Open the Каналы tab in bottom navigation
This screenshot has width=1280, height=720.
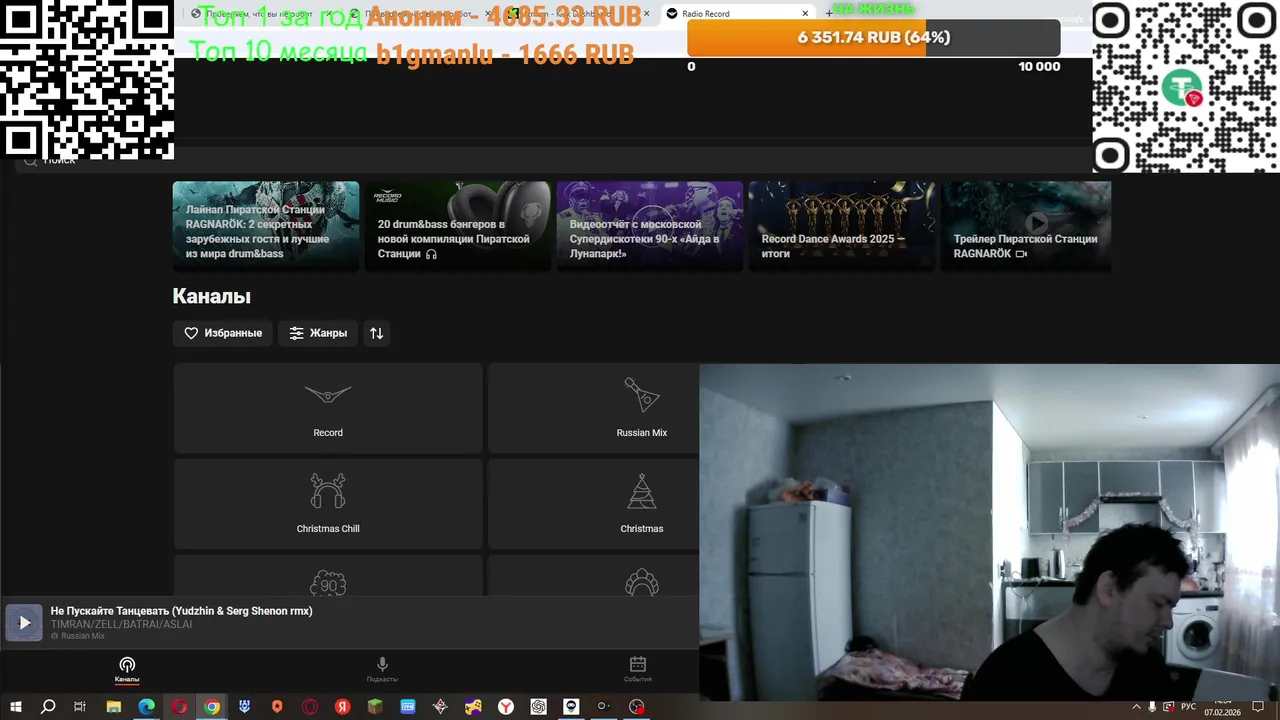(x=127, y=670)
